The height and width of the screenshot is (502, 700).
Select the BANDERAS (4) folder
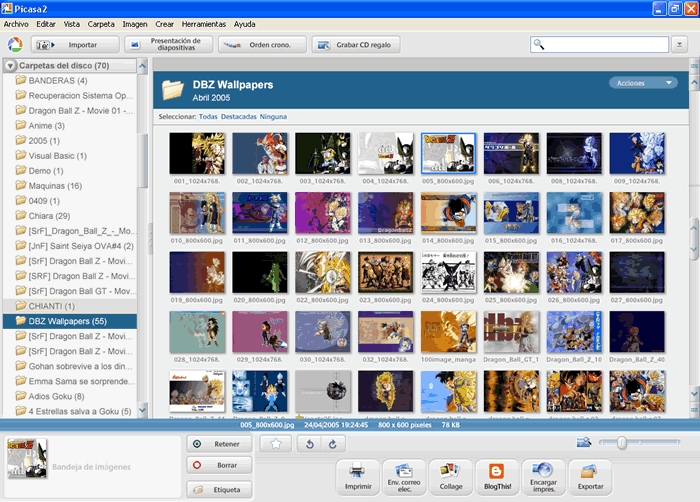click(70, 80)
